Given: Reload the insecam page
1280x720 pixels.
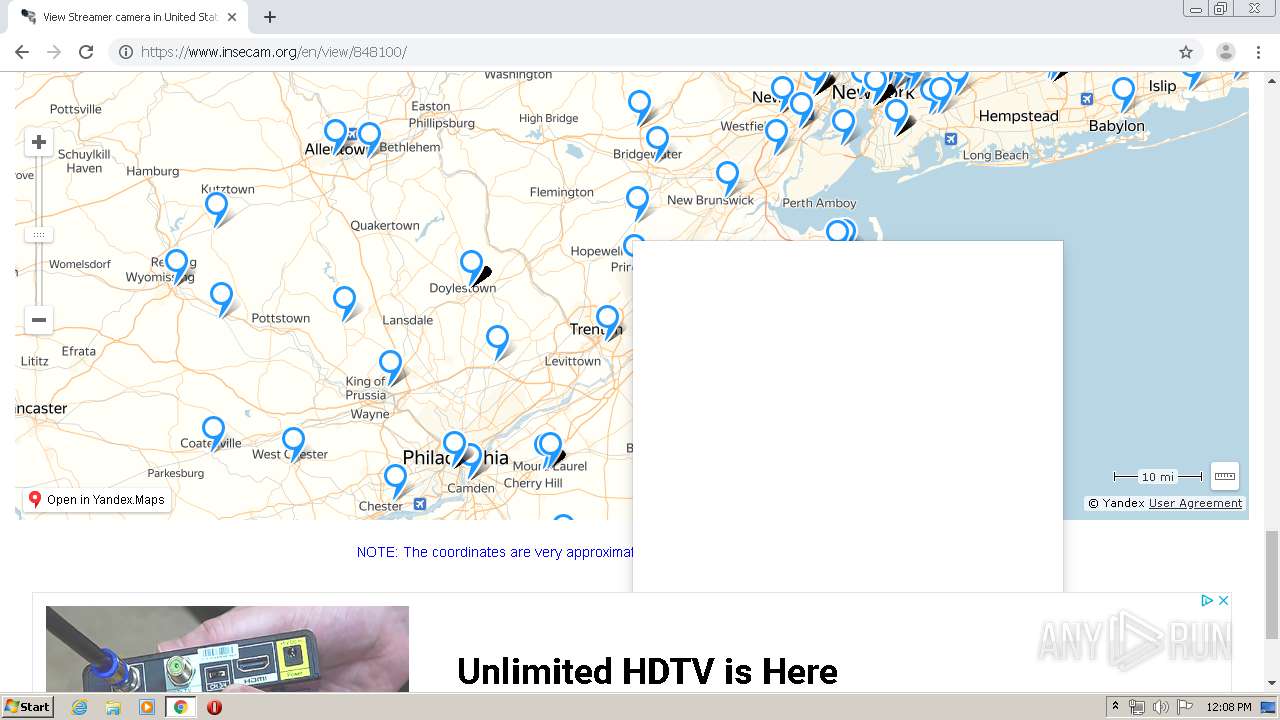Looking at the screenshot, I should [x=86, y=52].
